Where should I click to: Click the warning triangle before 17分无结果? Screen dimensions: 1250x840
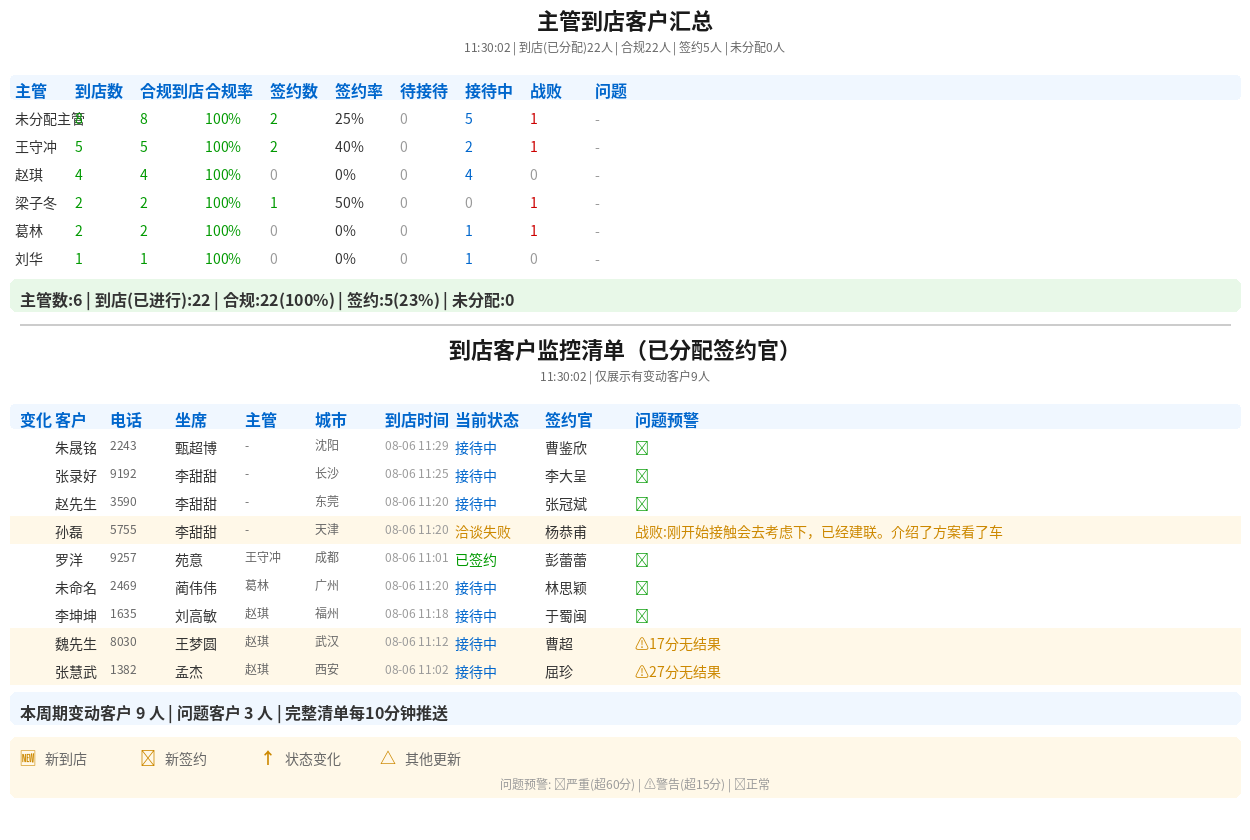click(x=642, y=644)
